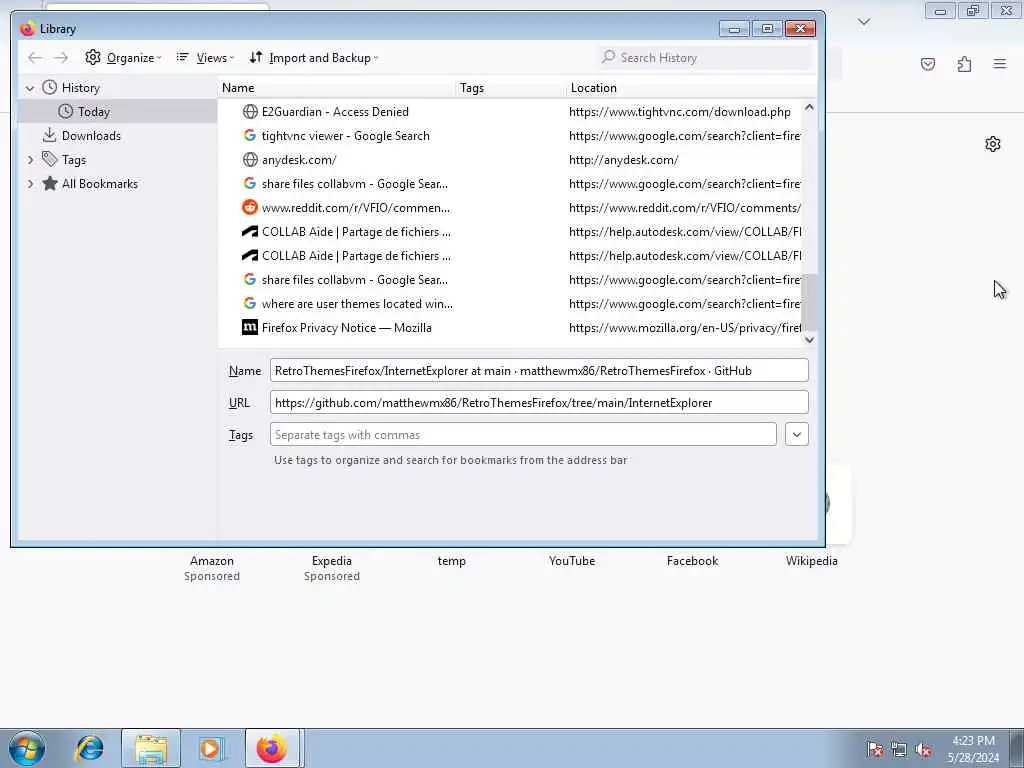Image resolution: width=1024 pixels, height=768 pixels.
Task: Click the Name text field
Action: pos(539,370)
